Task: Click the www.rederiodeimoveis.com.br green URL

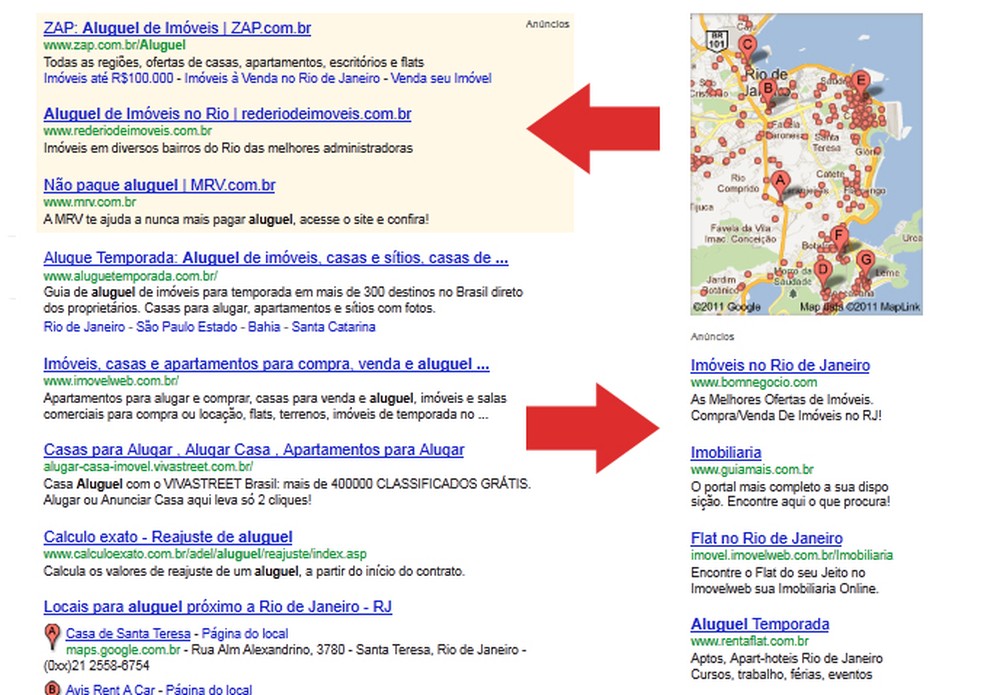Action: point(127,131)
